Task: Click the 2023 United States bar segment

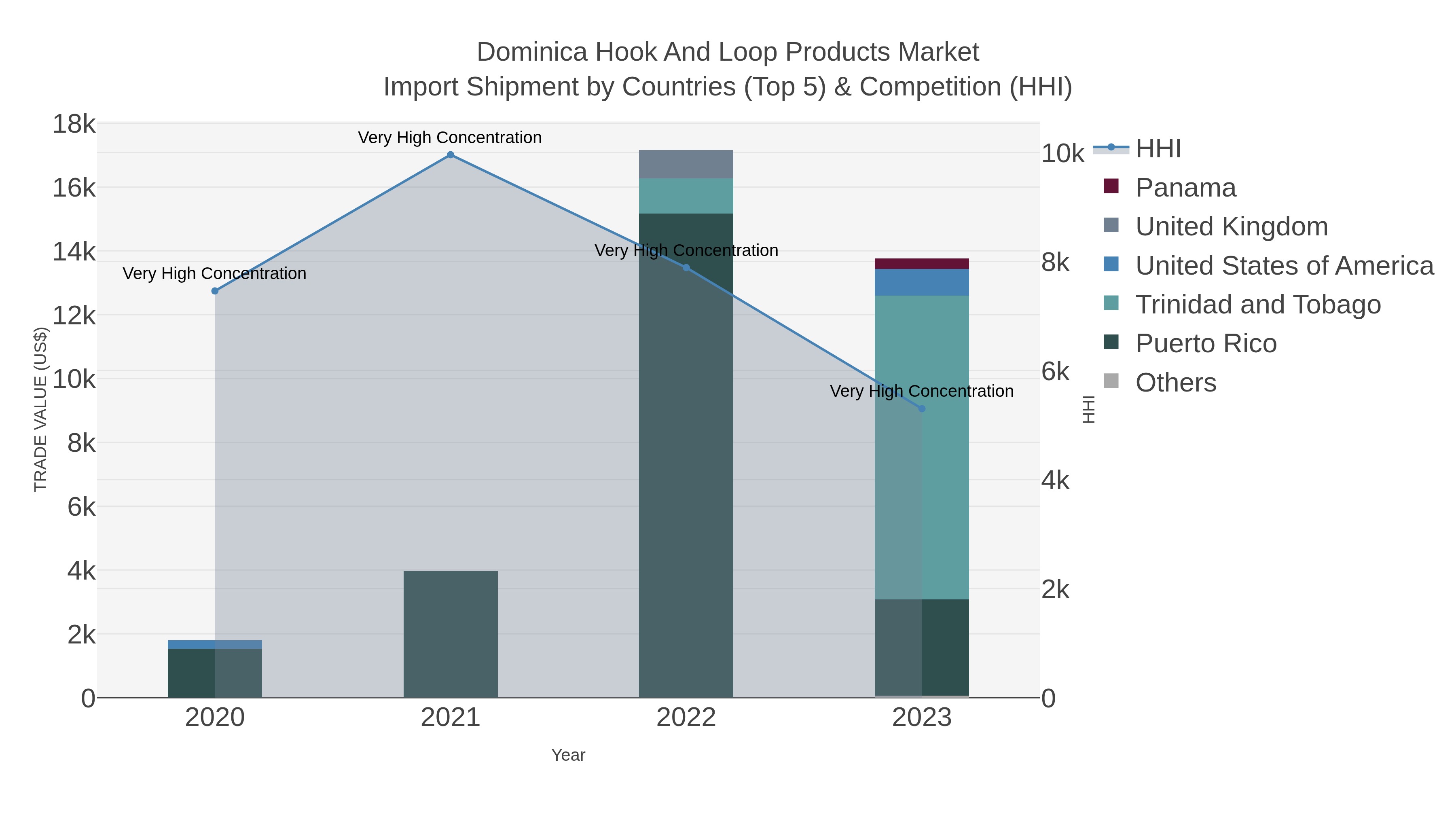Action: pyautogui.click(x=922, y=283)
